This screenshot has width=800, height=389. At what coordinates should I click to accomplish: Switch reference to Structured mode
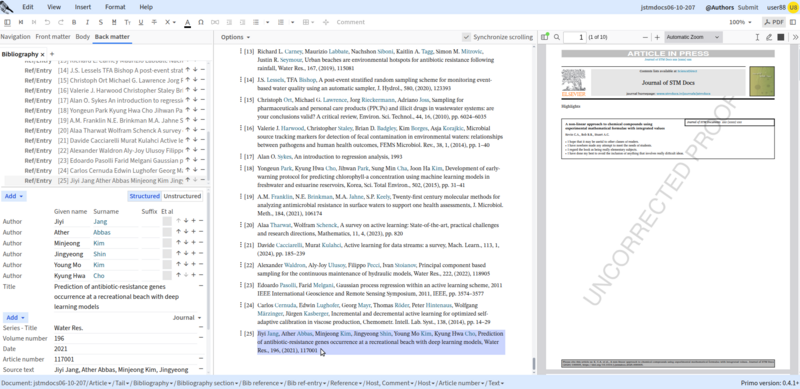tap(144, 196)
